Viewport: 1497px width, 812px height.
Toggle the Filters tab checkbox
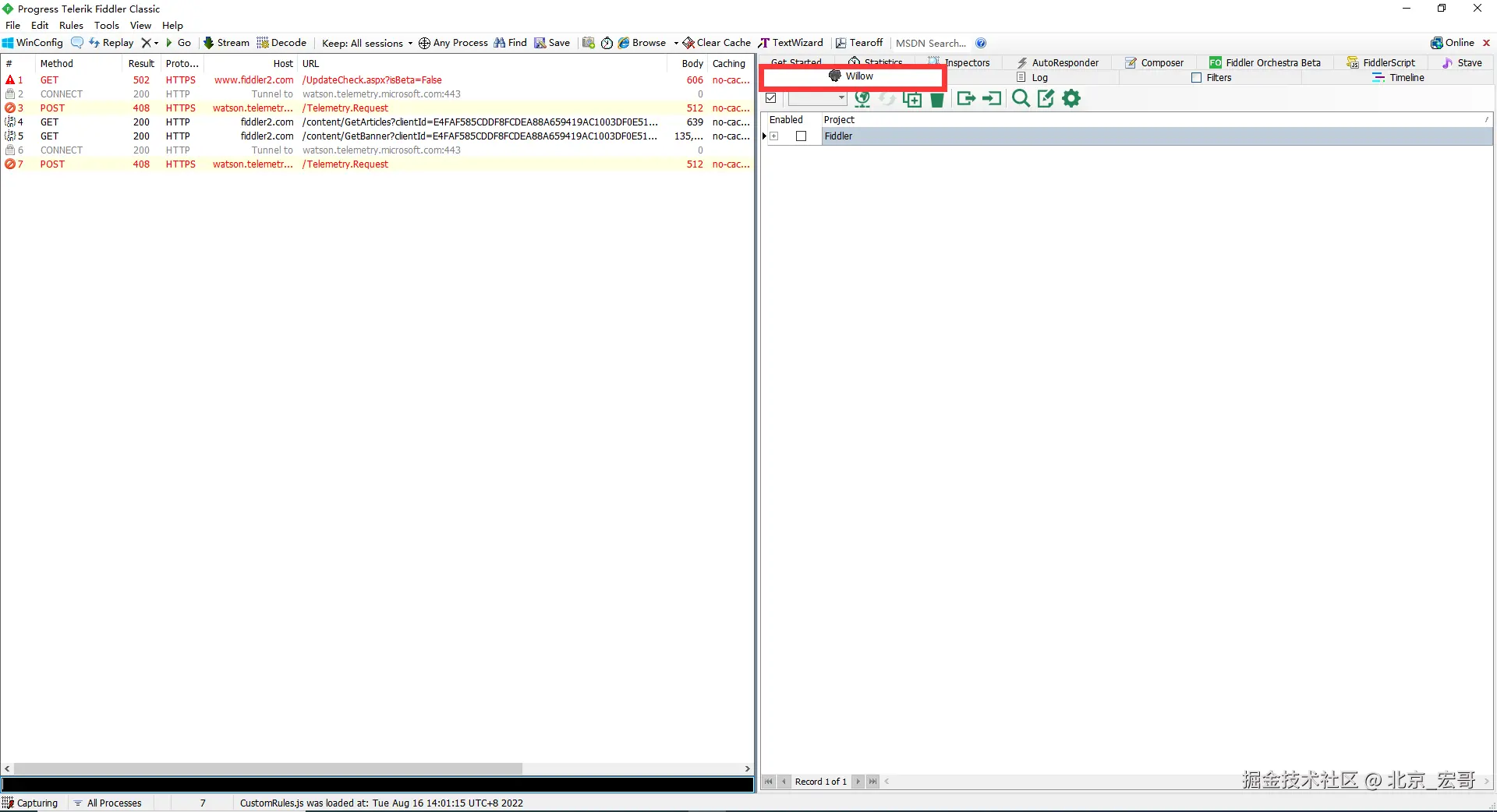pos(1197,78)
